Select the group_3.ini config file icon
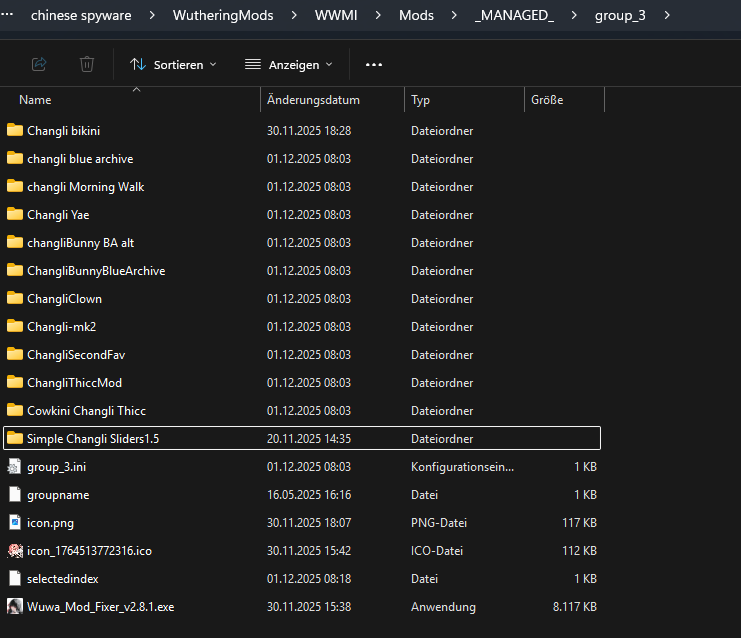 point(15,466)
